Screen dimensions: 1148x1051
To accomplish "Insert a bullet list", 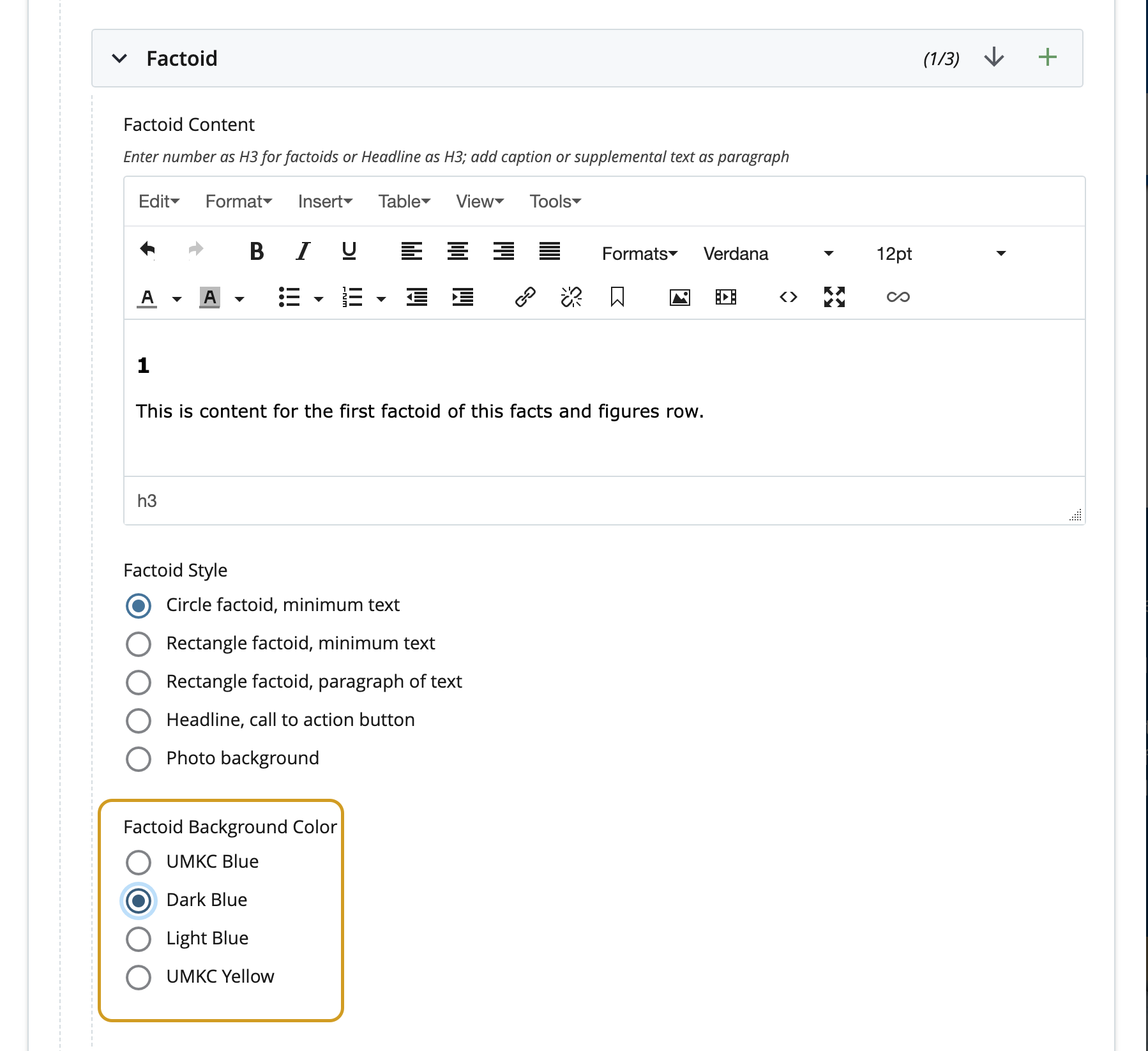I will [289, 297].
